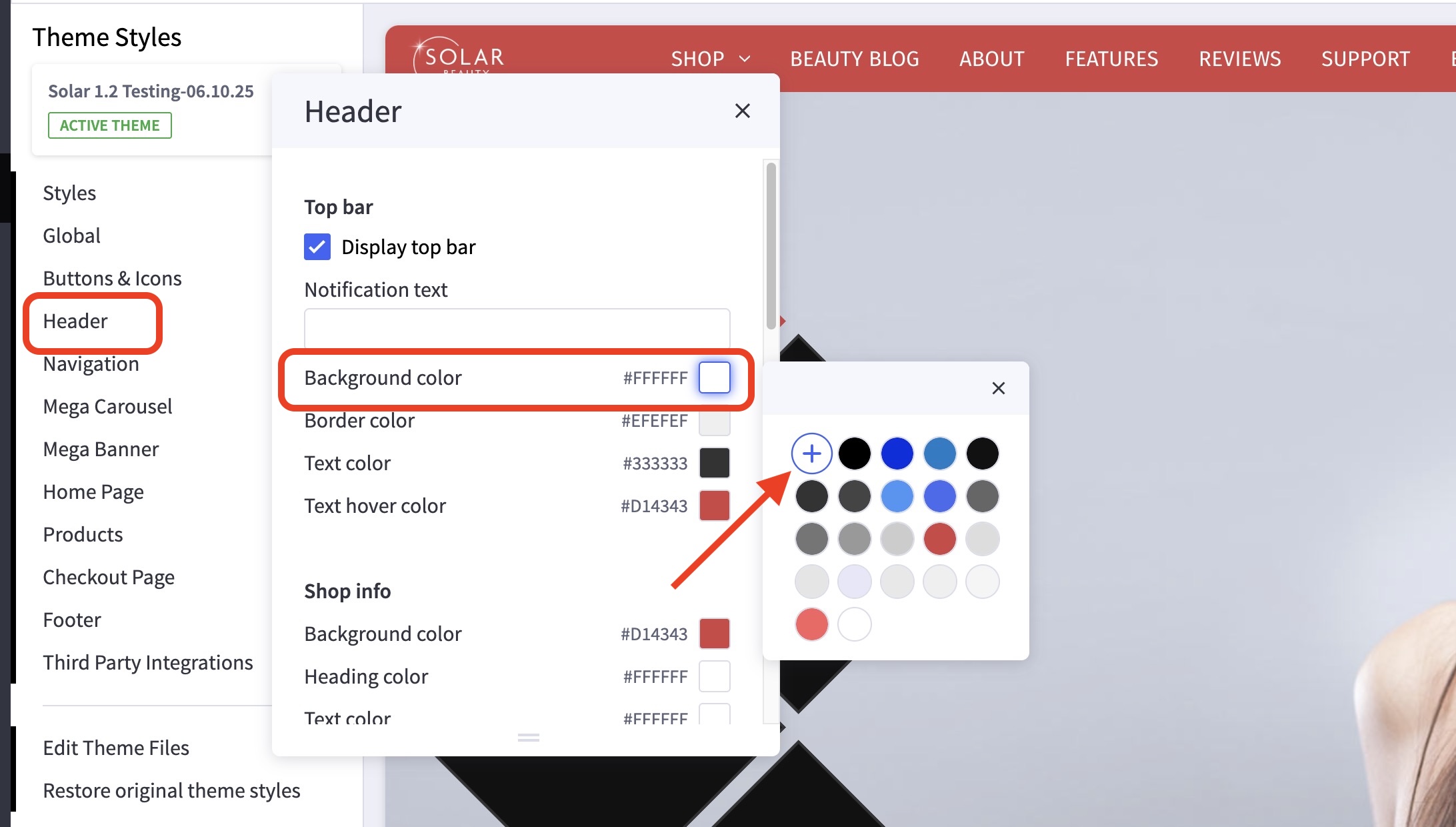Expand the SHOP dropdown chevron
The width and height of the screenshot is (1456, 827).
745,59
